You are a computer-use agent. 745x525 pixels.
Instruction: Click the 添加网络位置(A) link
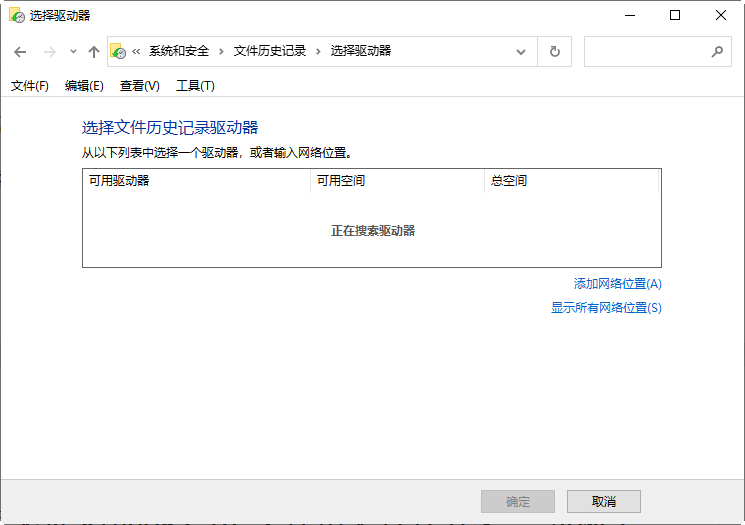617,284
